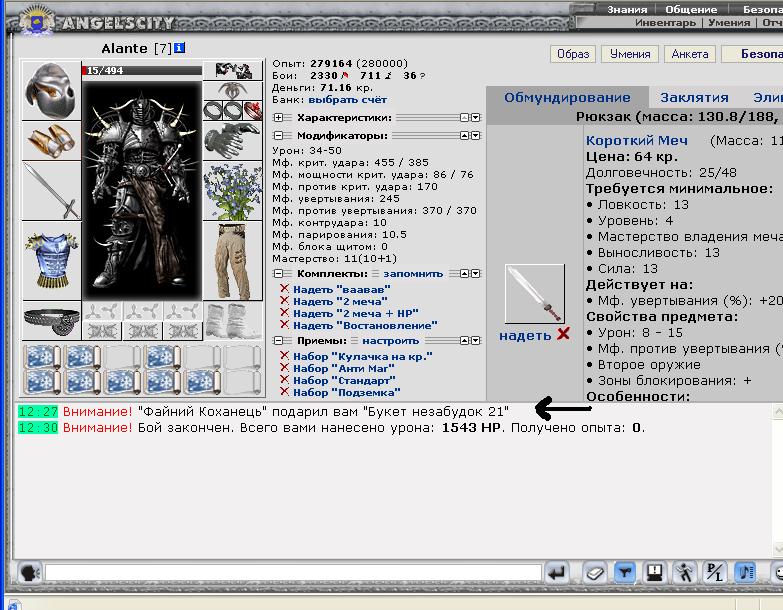Select the boots slot
Image resolution: width=783 pixels, height=610 pixels.
pyautogui.click(x=232, y=321)
